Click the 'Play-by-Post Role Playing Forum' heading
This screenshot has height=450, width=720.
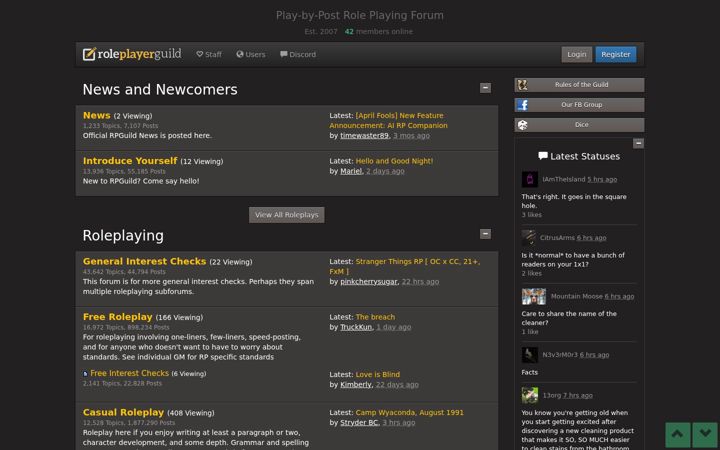tap(360, 16)
